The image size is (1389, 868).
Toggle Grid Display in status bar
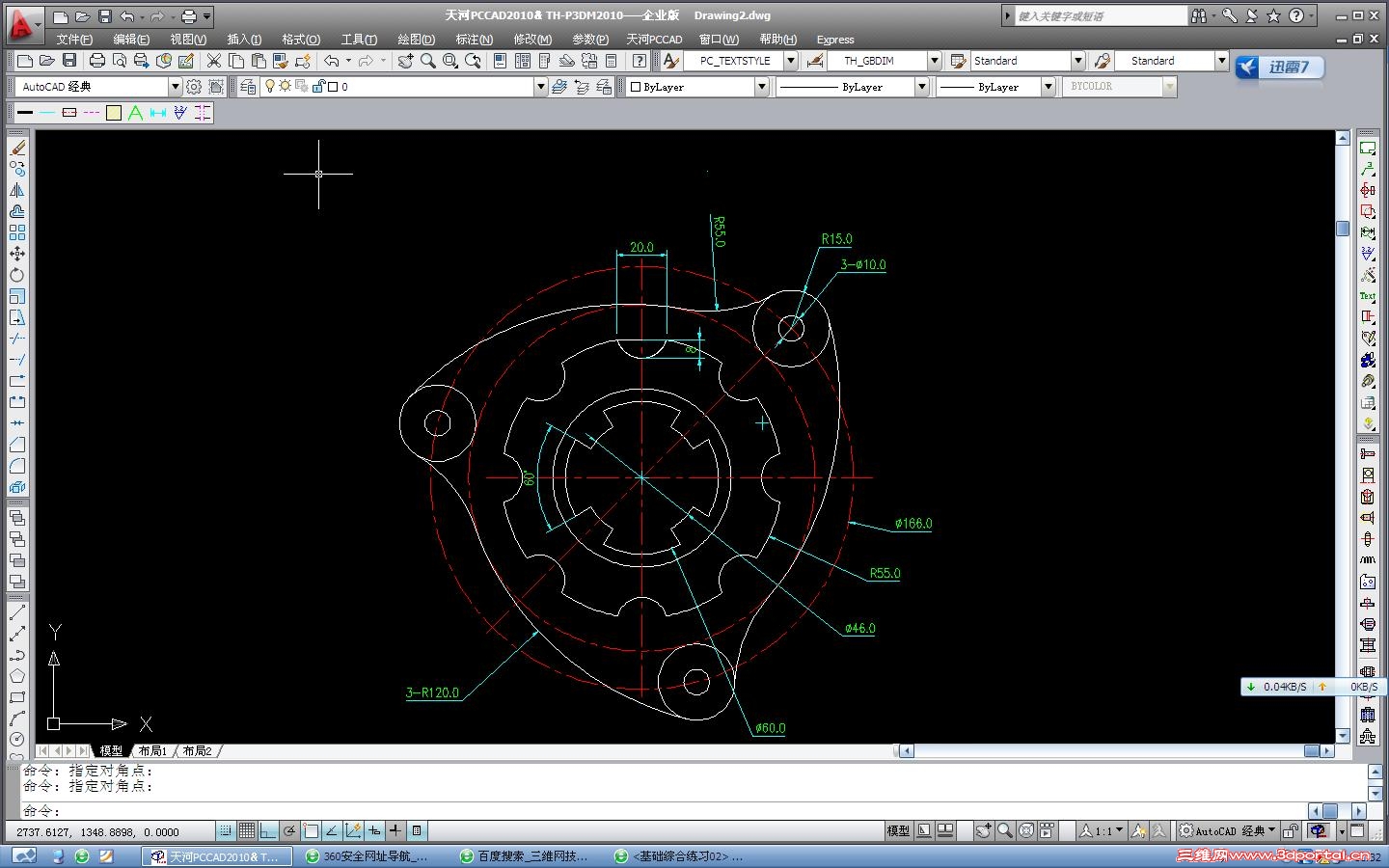point(247,831)
